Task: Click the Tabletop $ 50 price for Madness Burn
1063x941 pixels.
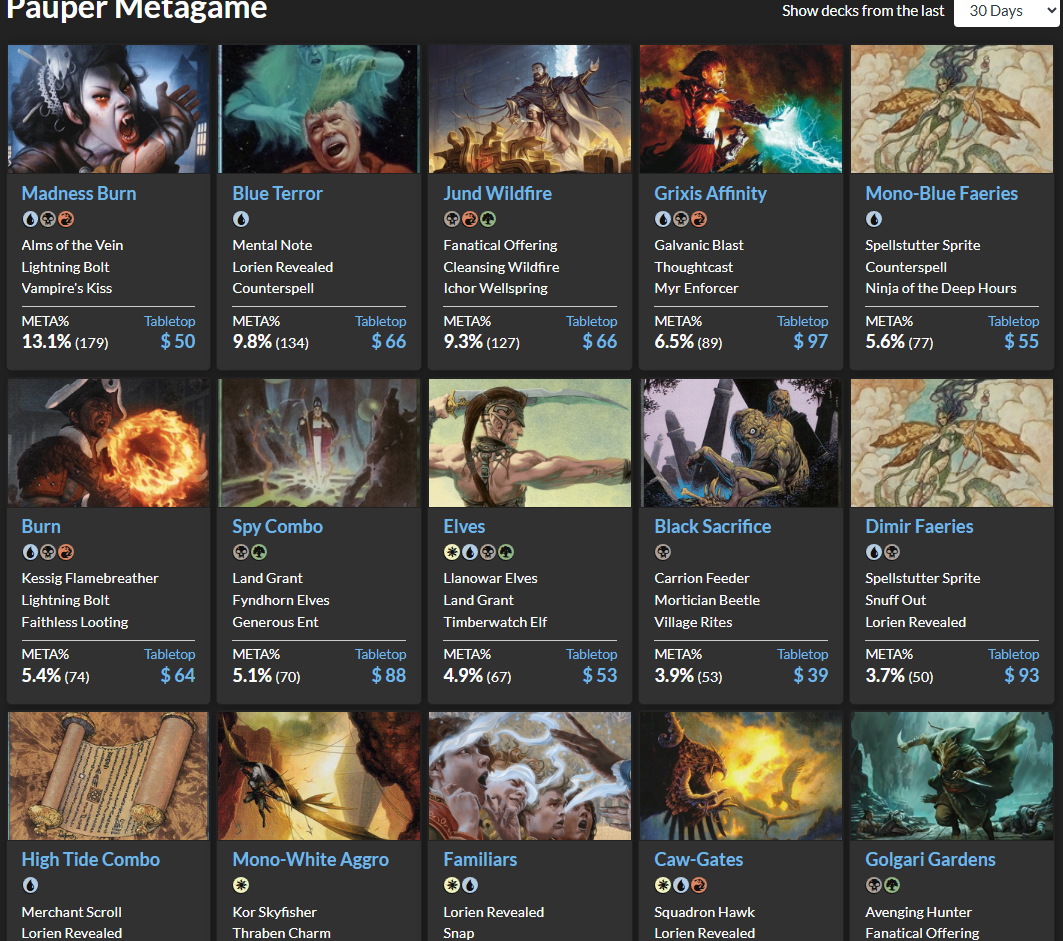Action: [x=178, y=341]
